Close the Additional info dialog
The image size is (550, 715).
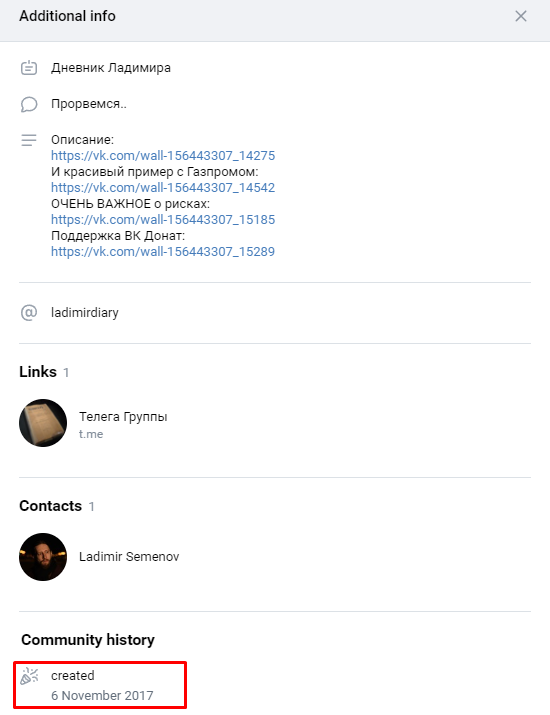point(521,16)
